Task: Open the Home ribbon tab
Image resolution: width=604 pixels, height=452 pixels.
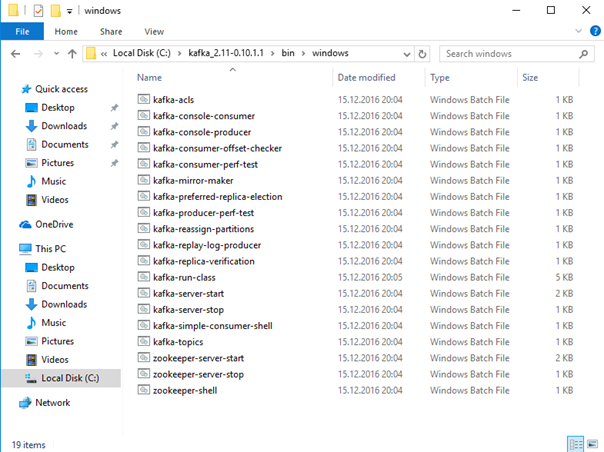Action: pyautogui.click(x=66, y=32)
